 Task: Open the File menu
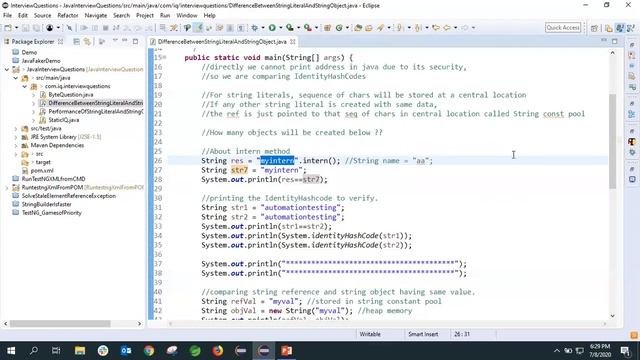pyautogui.click(x=7, y=16)
